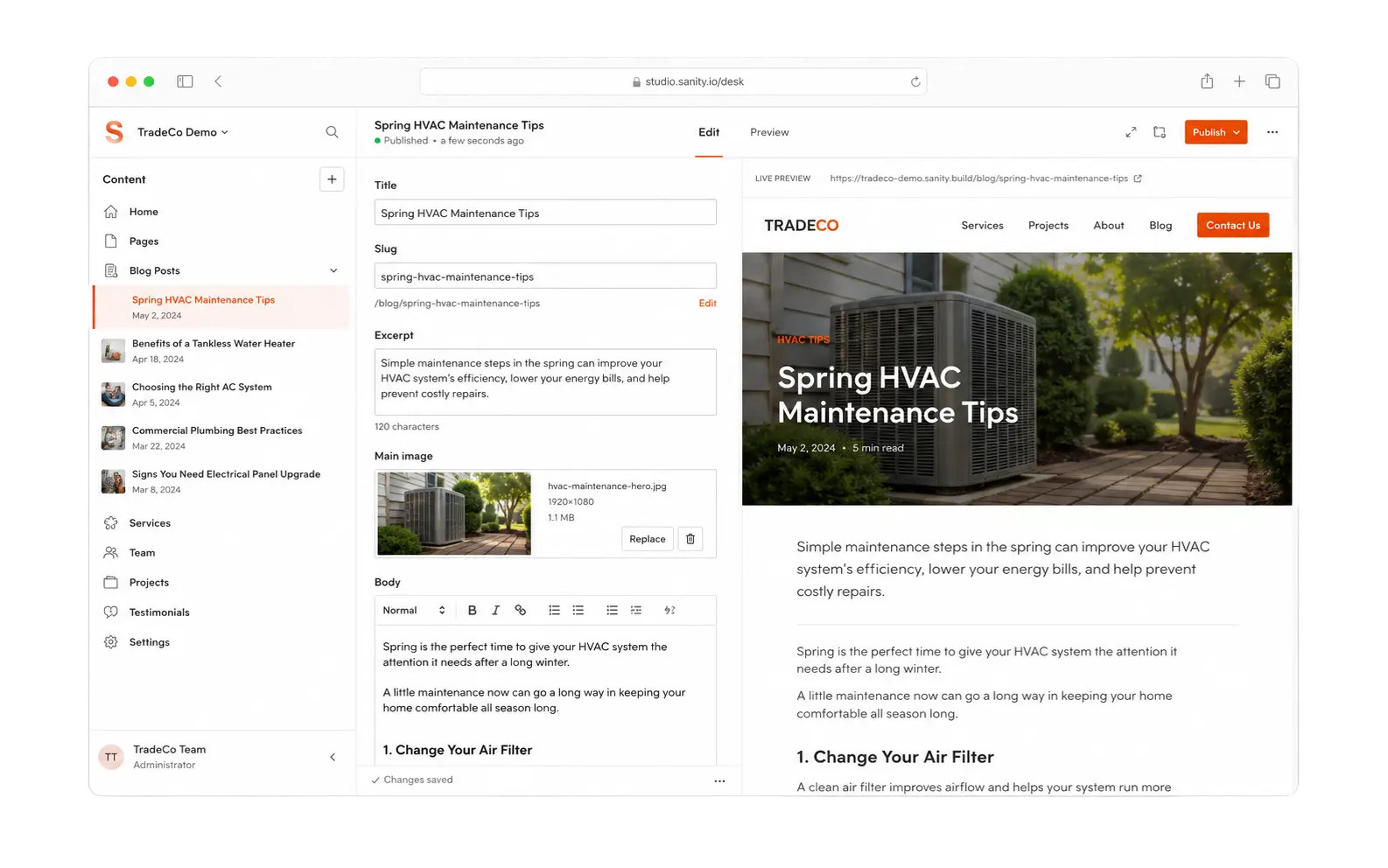Click the Publish button
The image size is (1388, 868).
tap(1216, 132)
